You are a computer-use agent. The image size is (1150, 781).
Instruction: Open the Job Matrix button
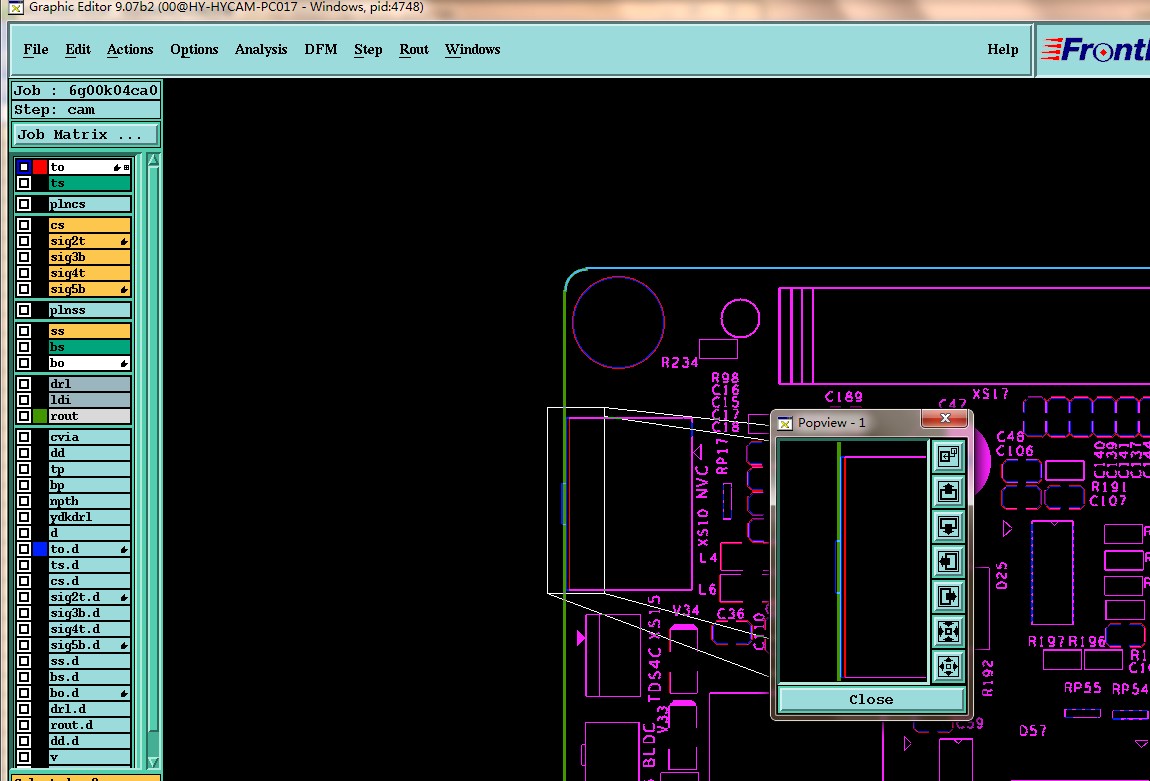85,134
